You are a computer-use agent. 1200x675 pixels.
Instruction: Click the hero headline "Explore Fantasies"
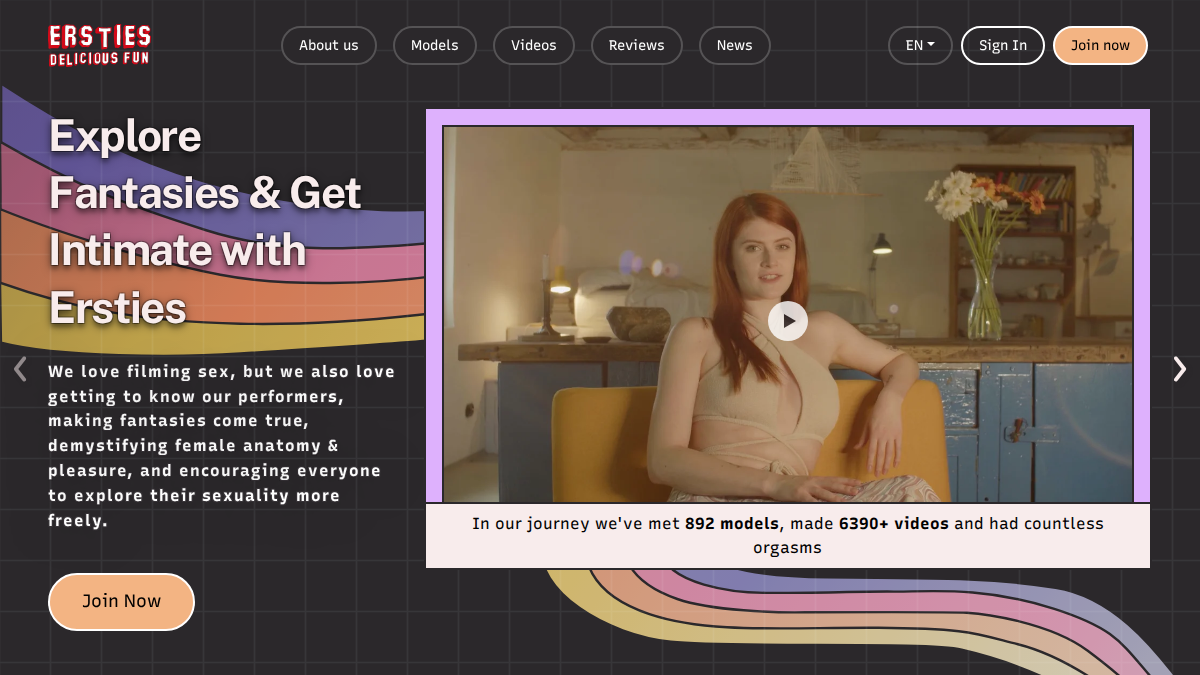pos(206,221)
